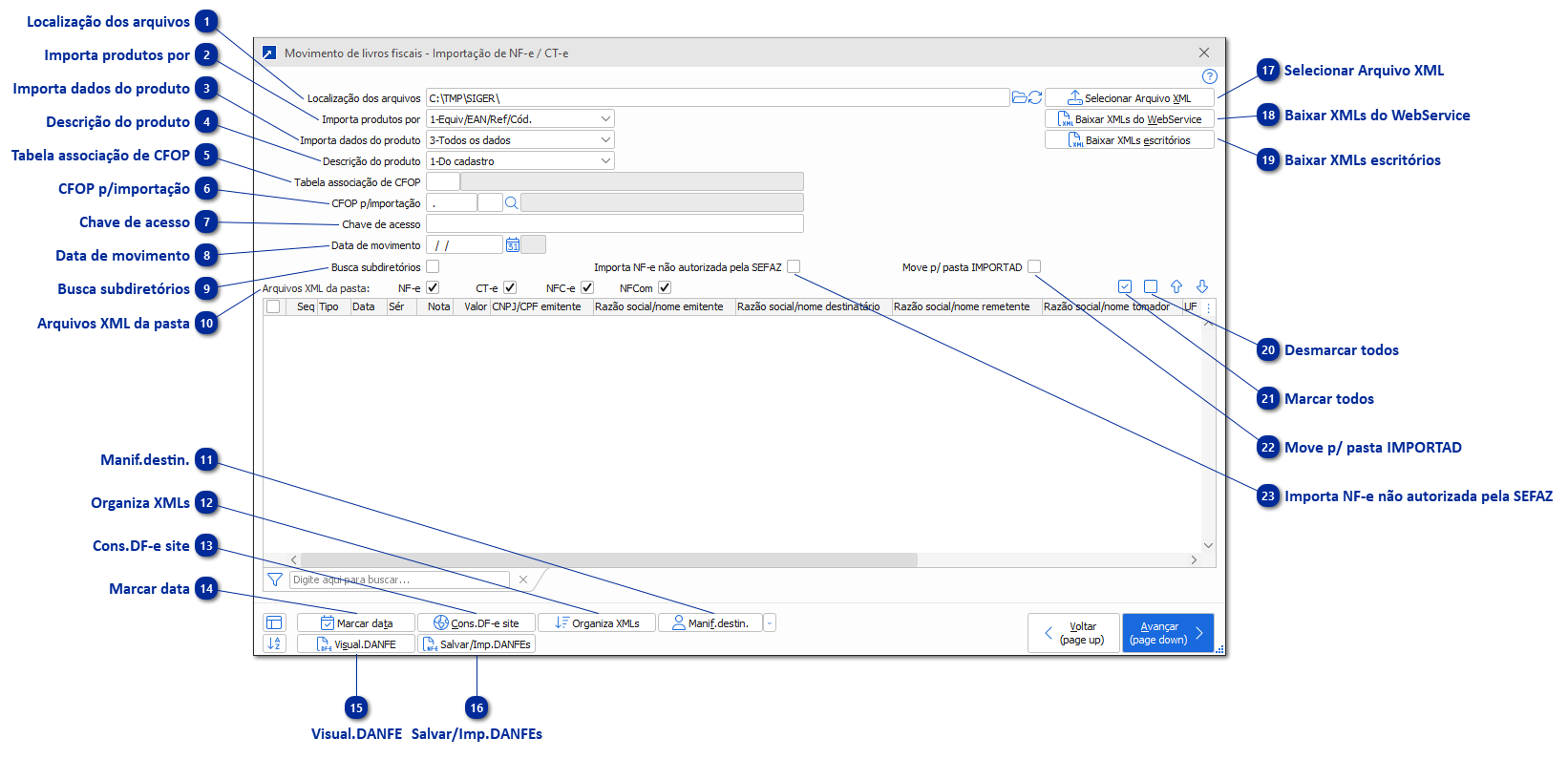1568x759 pixels.
Task: Click the Cons.DF-e site button
Action: [477, 622]
